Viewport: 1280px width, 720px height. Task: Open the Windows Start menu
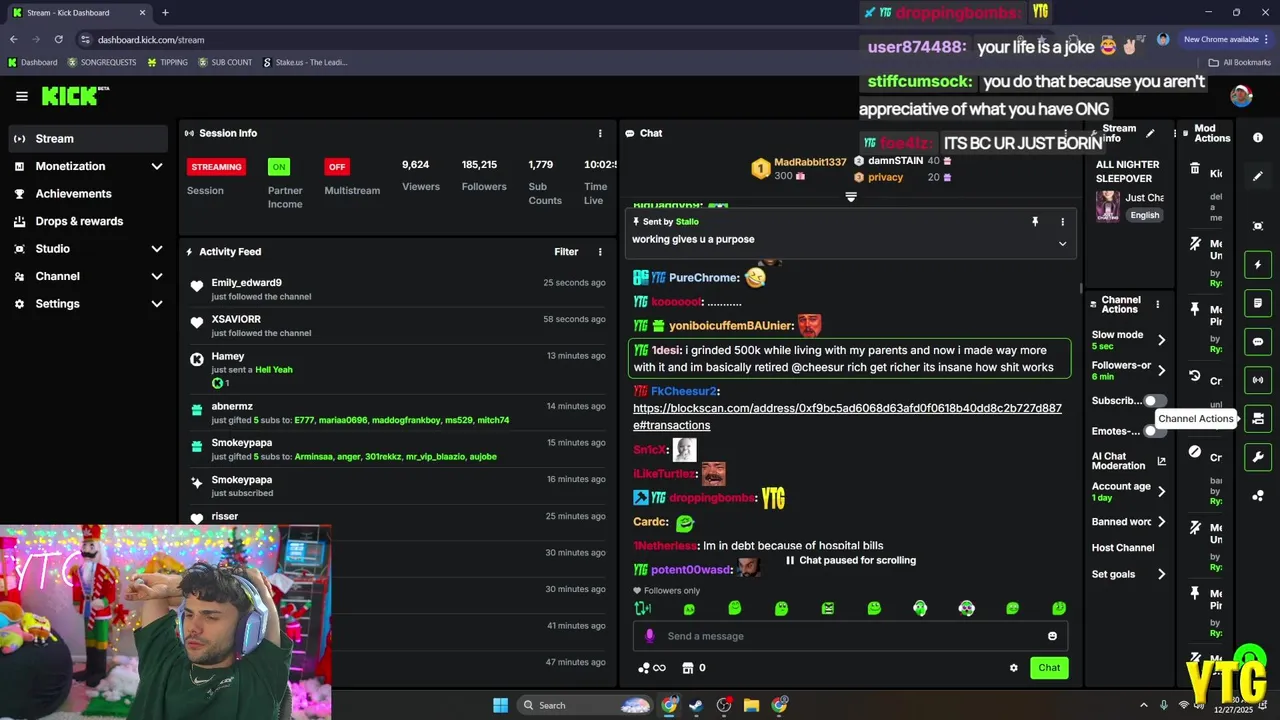(500, 705)
